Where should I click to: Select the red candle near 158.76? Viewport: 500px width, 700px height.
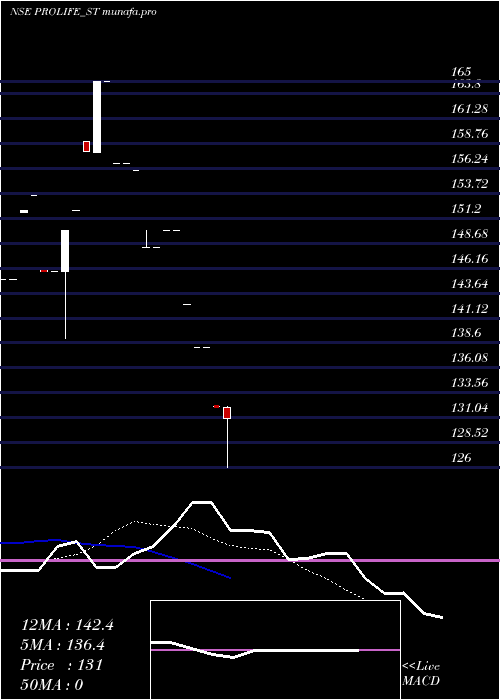[87, 146]
